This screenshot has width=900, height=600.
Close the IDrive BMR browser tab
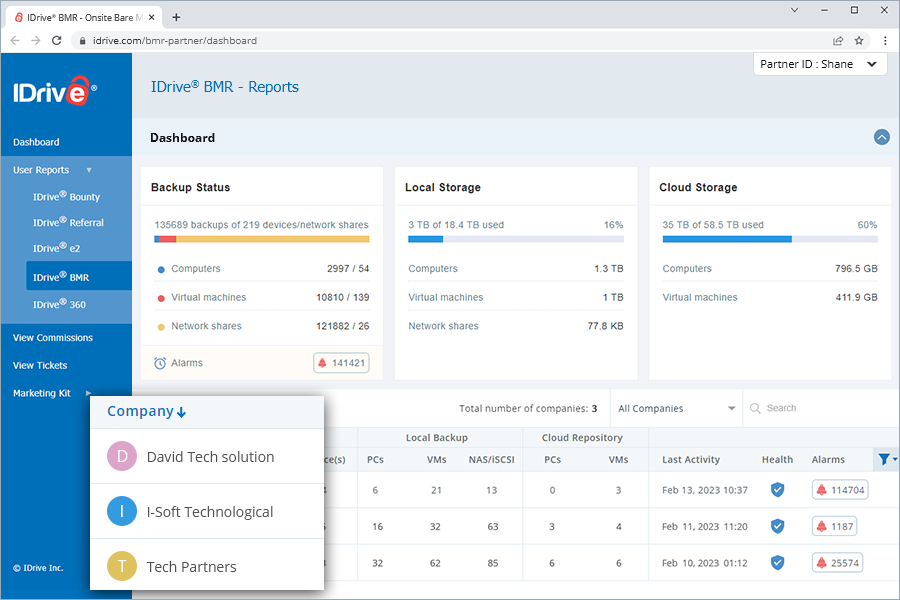(152, 17)
